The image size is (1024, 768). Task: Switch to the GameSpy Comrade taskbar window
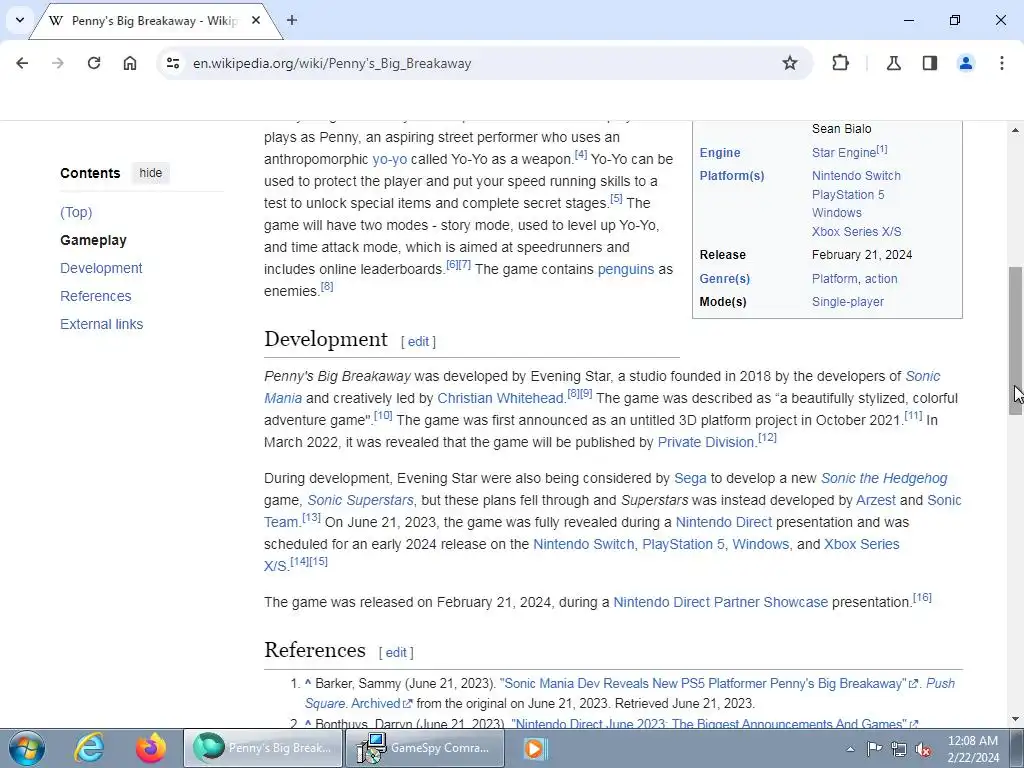pyautogui.click(x=426, y=748)
